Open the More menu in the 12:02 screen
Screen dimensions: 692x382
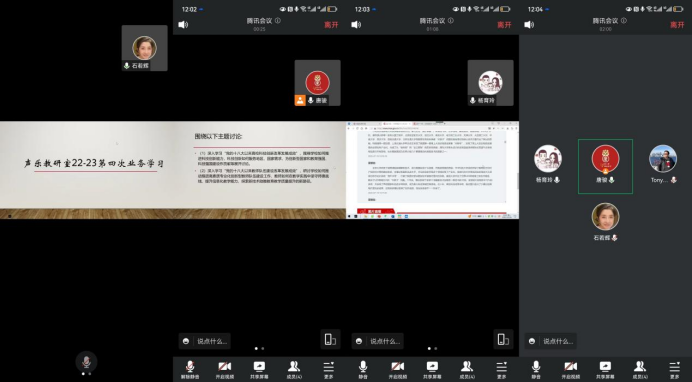[329, 370]
